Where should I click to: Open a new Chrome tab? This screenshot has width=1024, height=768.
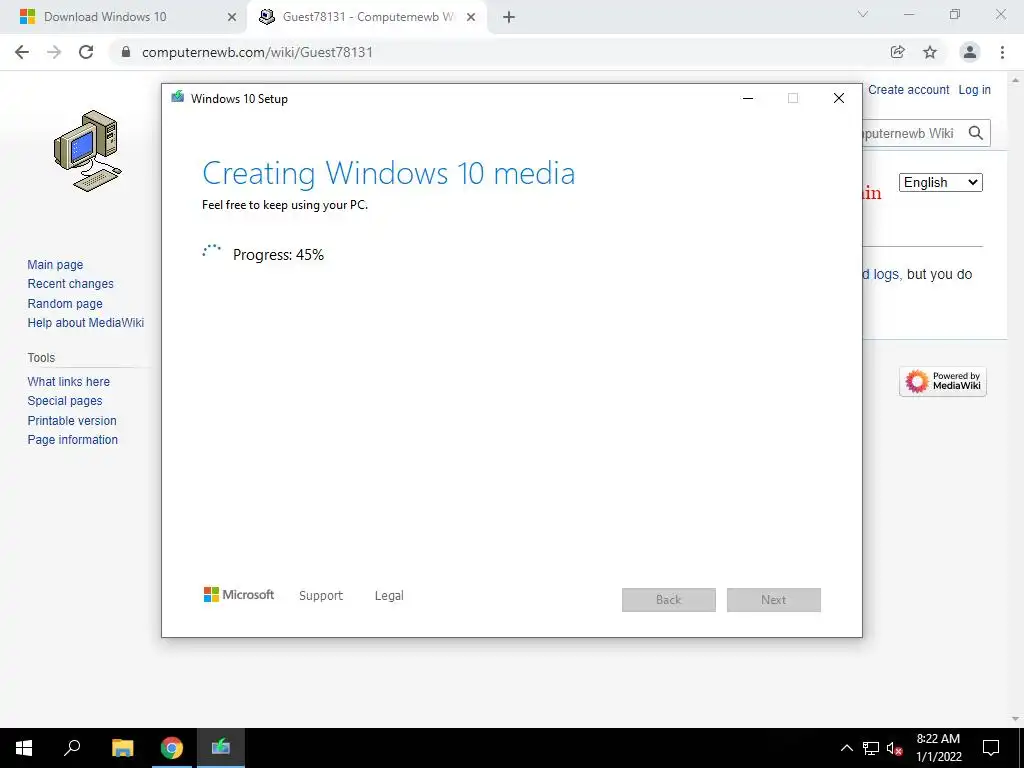(509, 17)
